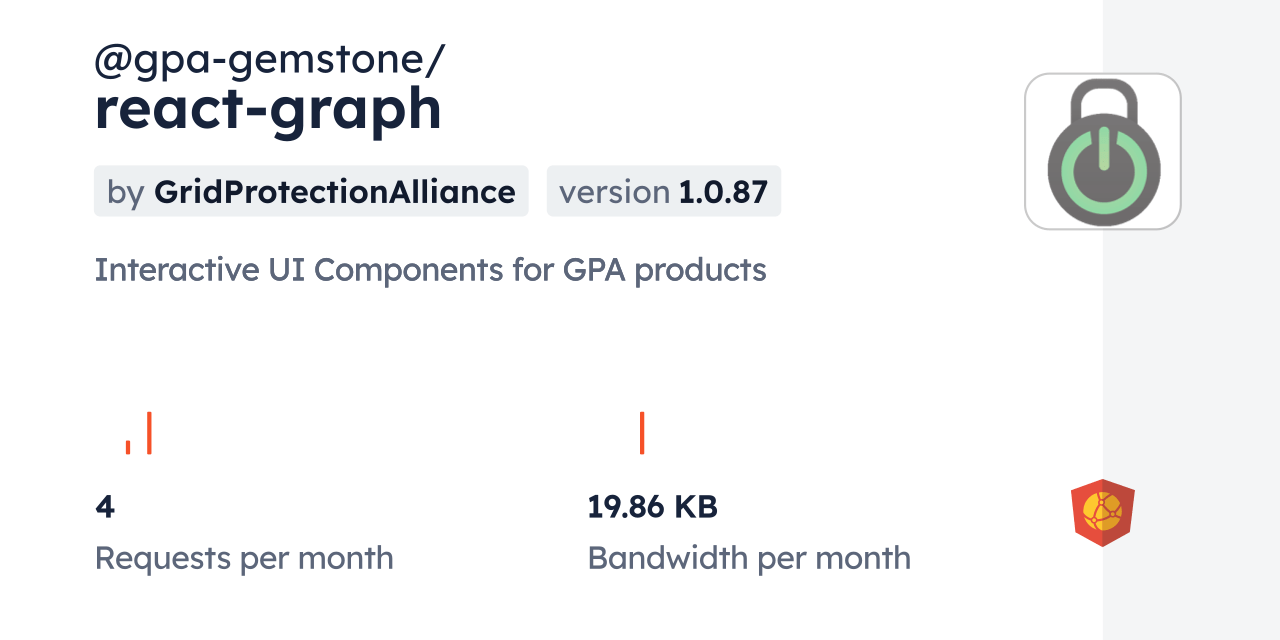
Task: Click the Requests per month label
Action: pyautogui.click(x=244, y=558)
